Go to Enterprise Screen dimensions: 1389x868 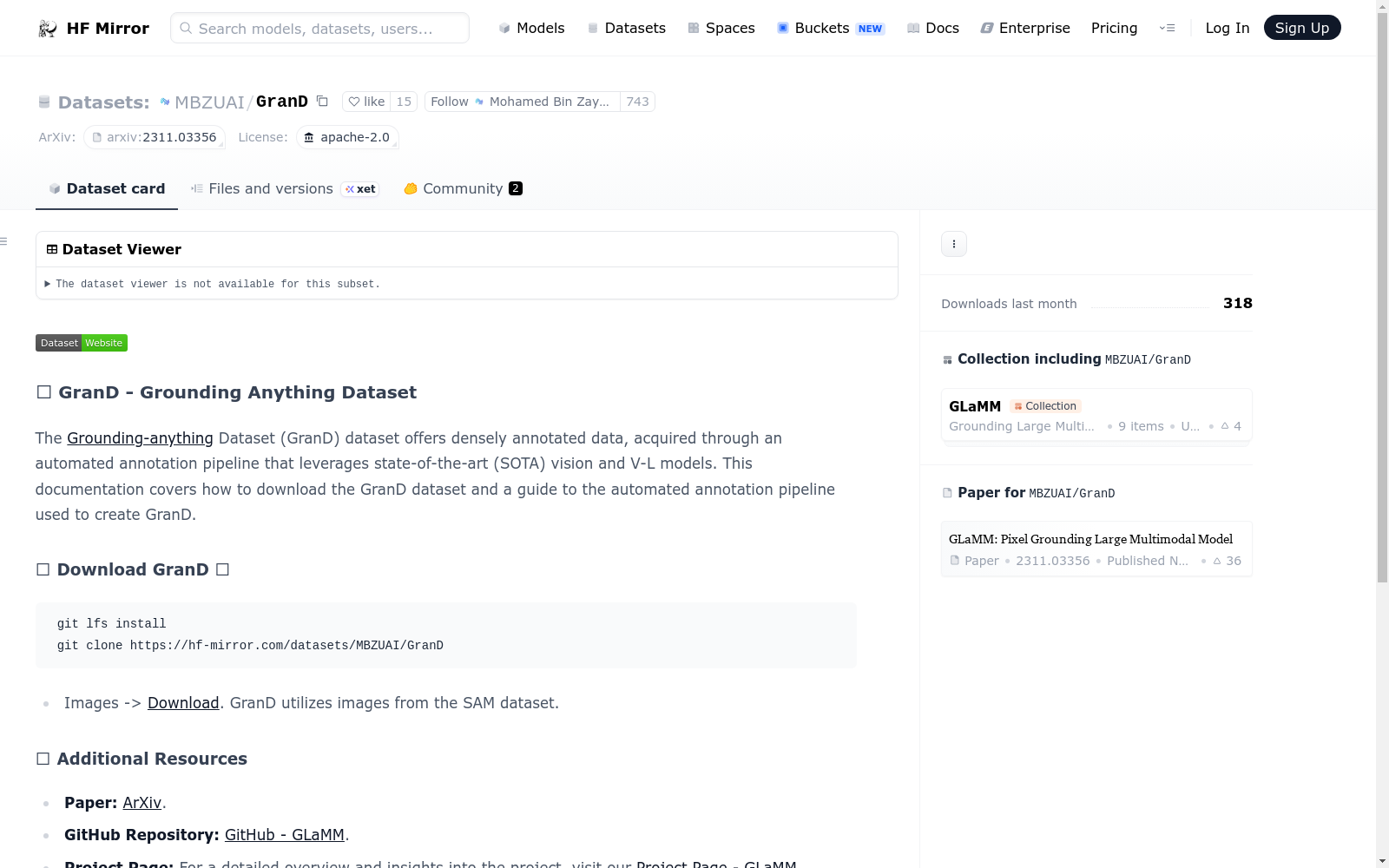pos(1025,28)
